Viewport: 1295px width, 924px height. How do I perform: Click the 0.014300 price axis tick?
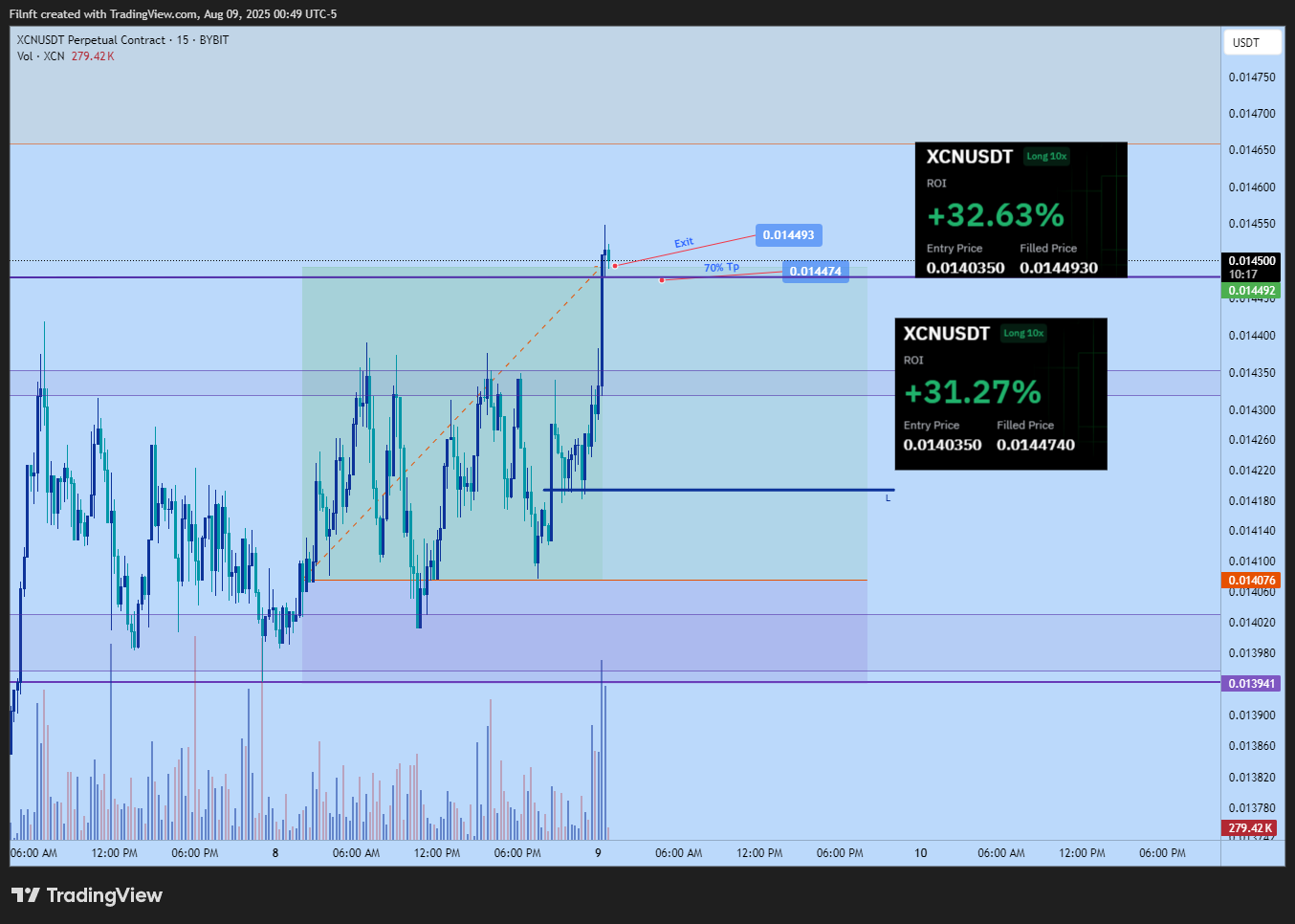(x=1252, y=410)
